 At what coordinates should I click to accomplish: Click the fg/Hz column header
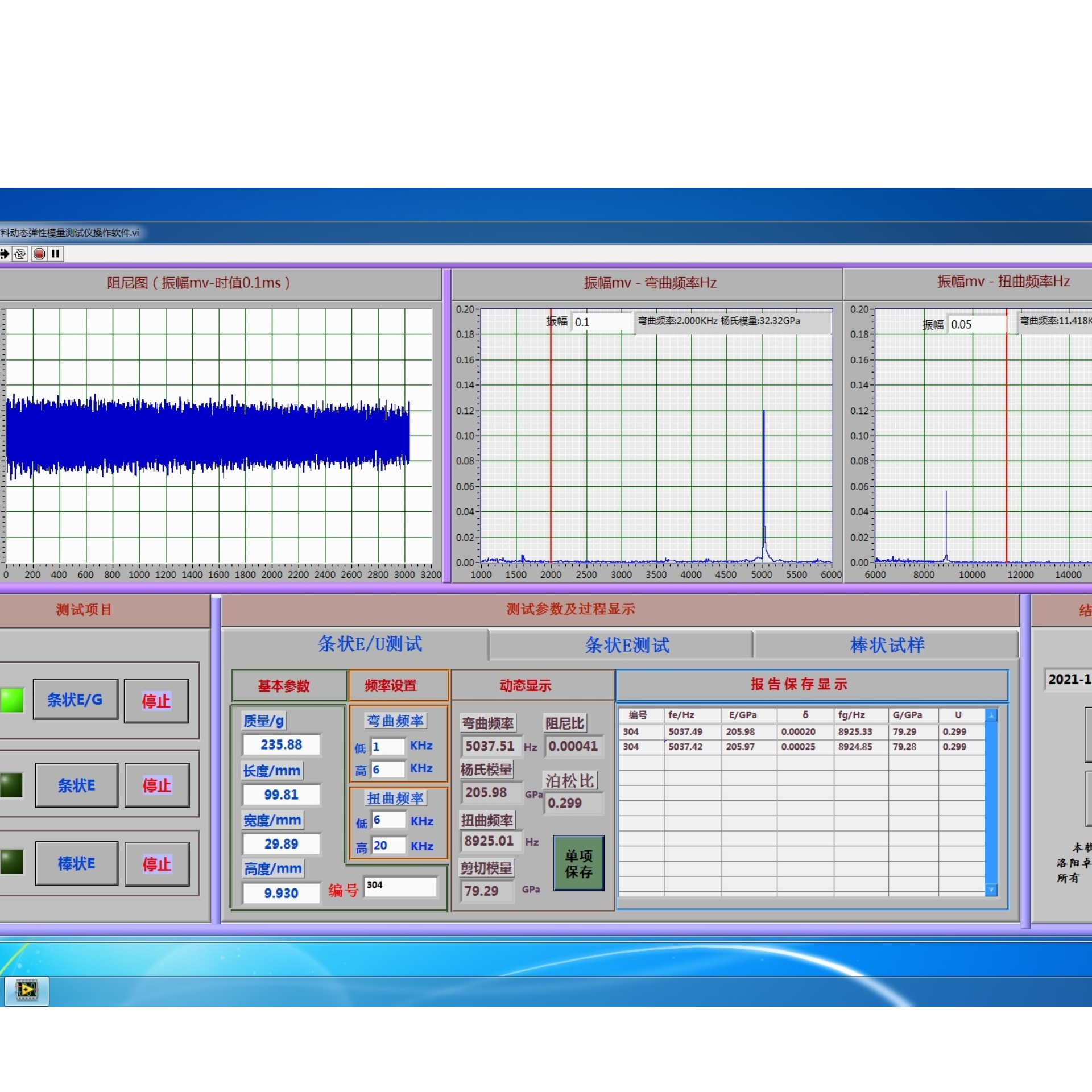pyautogui.click(x=861, y=715)
